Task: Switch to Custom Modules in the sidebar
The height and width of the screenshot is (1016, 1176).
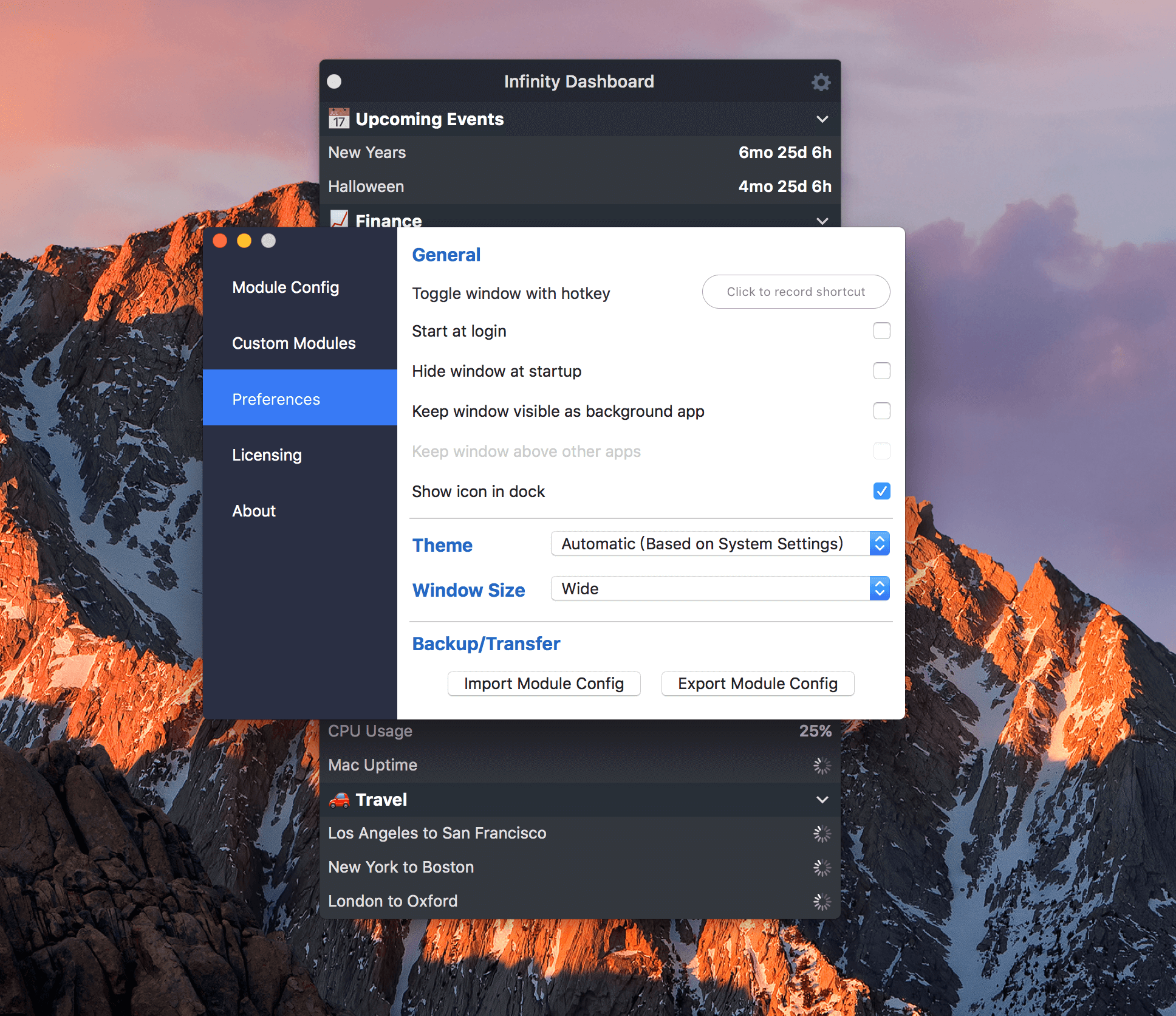Action: (x=300, y=343)
